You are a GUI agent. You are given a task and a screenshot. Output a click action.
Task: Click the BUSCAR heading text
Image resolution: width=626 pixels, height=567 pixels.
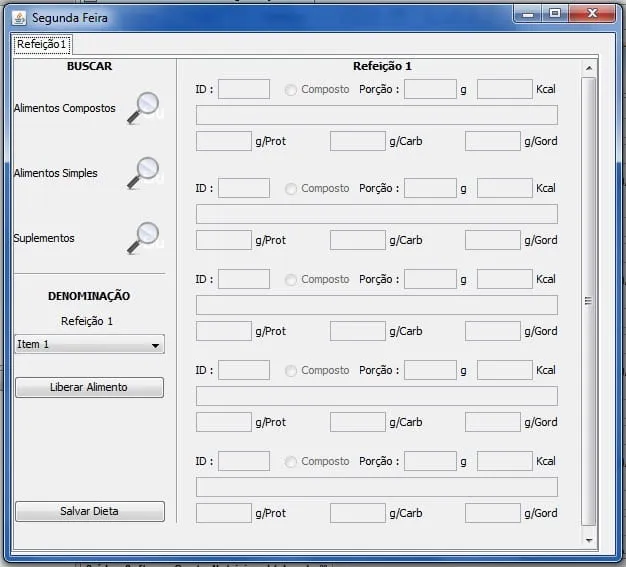point(89,66)
